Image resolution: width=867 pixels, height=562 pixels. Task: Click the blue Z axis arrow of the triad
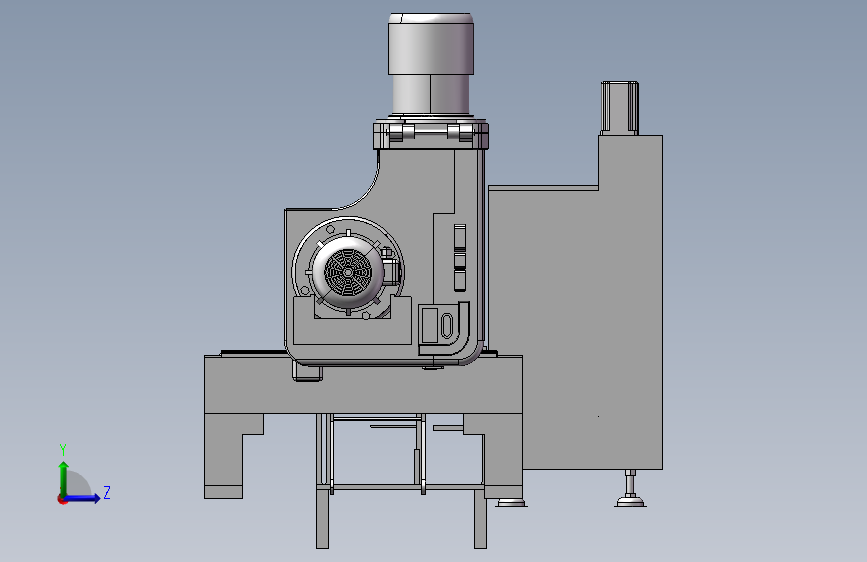(84, 498)
